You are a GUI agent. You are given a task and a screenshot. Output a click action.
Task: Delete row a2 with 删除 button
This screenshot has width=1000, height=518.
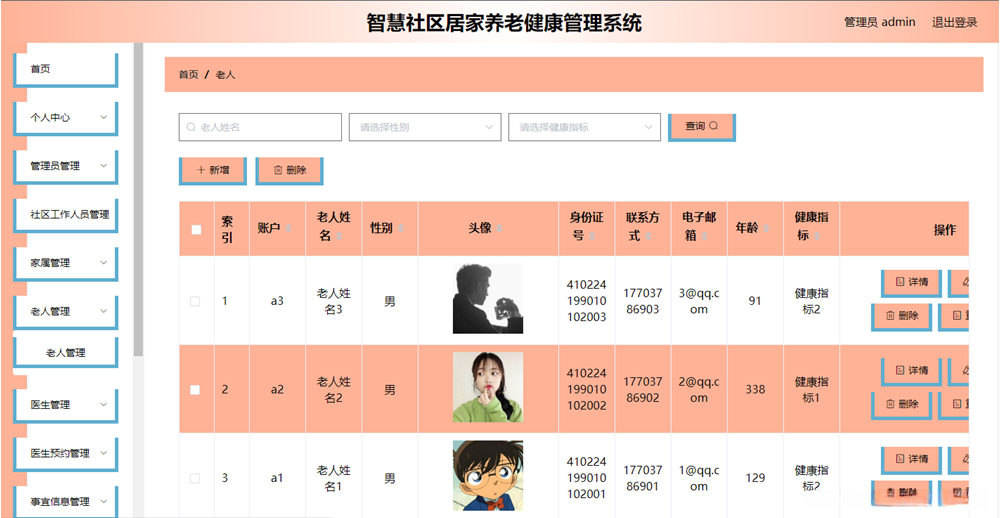902,404
